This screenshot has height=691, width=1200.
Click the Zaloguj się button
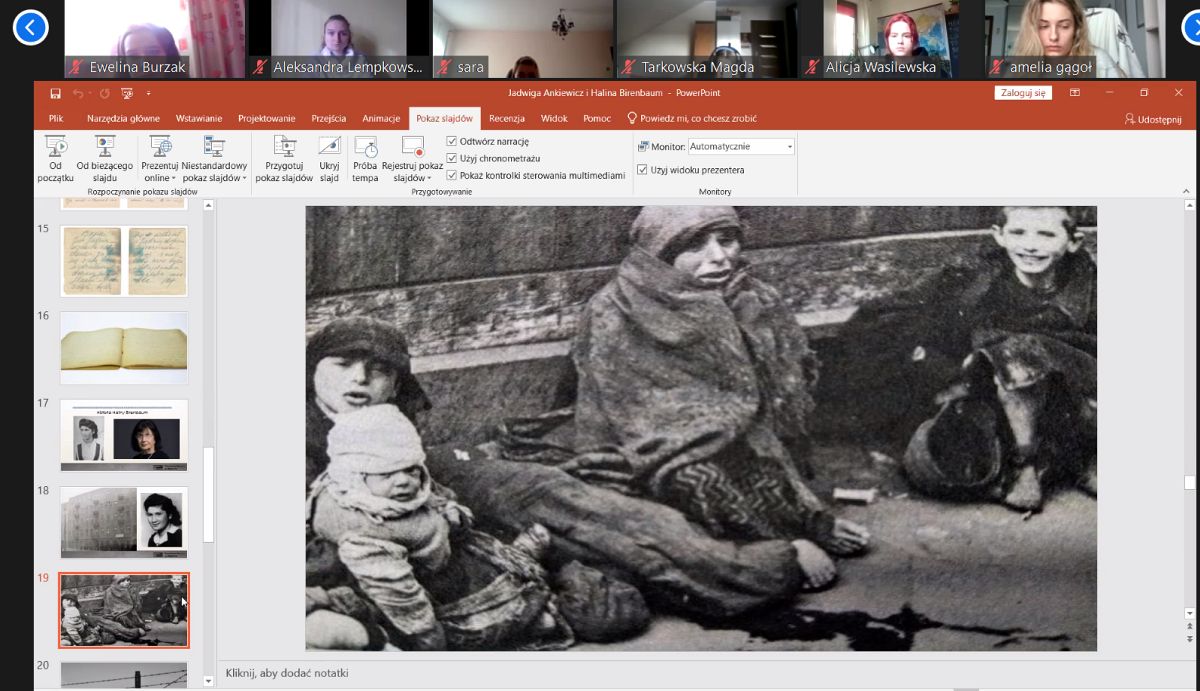point(1023,93)
